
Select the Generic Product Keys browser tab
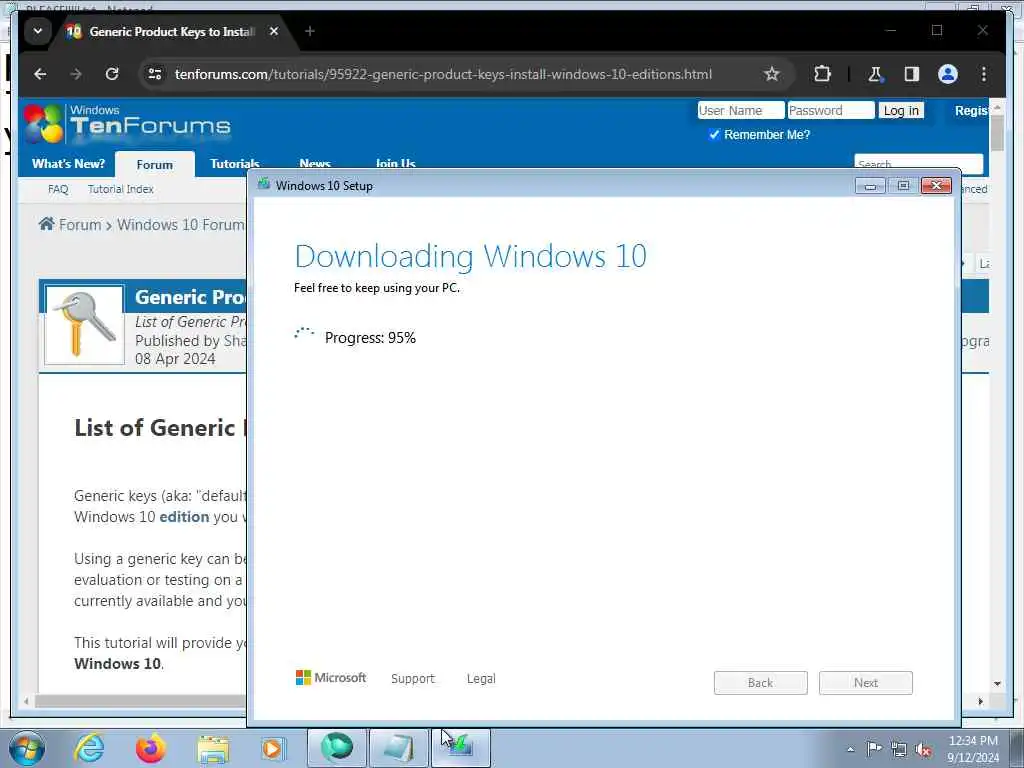coord(171,31)
